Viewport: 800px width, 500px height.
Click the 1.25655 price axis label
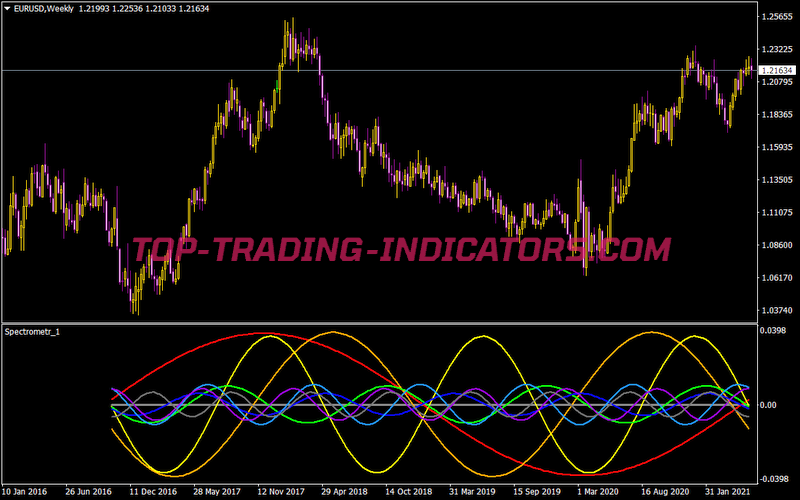777,17
